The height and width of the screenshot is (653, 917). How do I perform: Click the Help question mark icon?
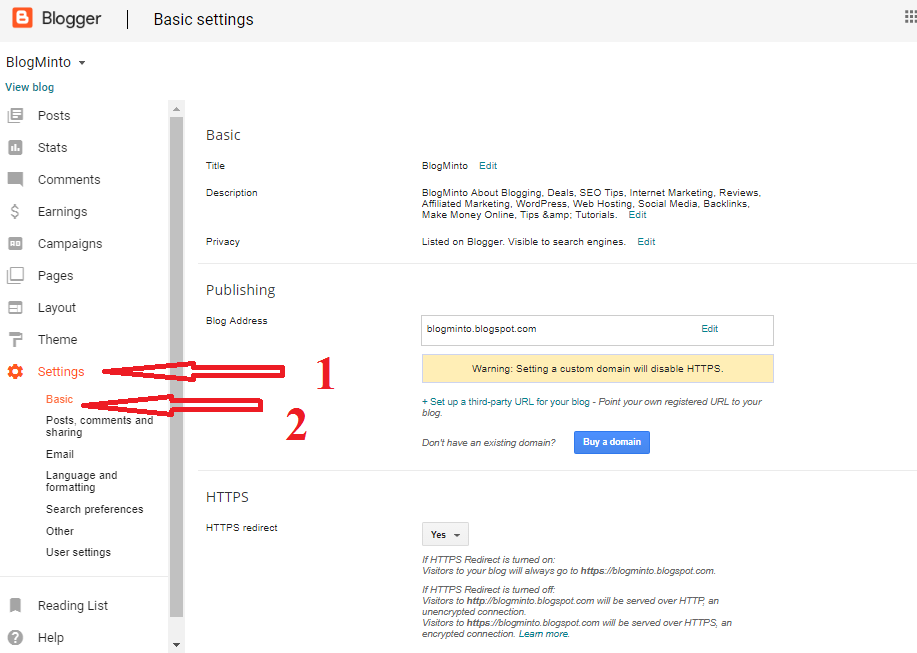pos(15,637)
